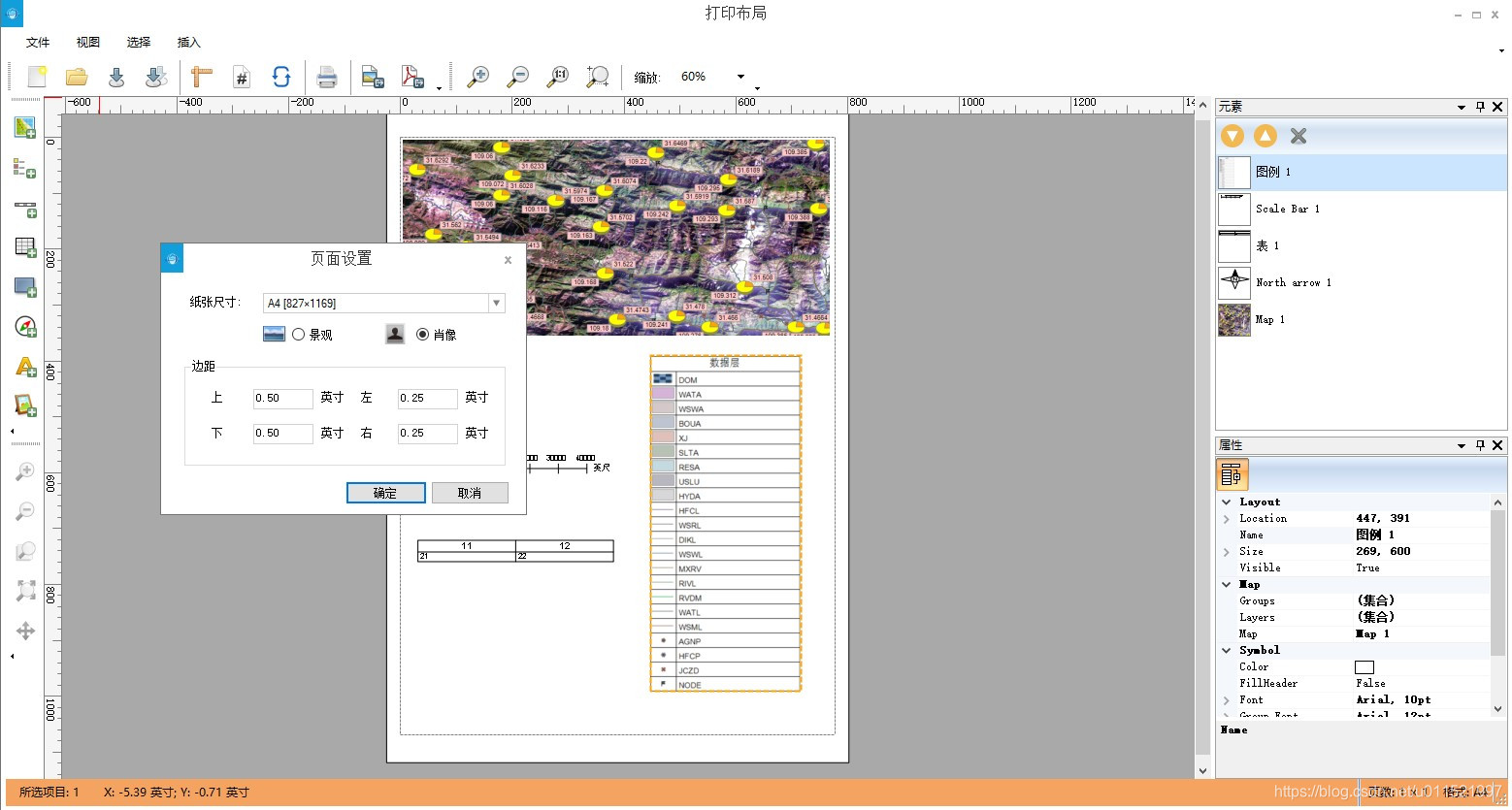Open the 插入 menu
The width and height of the screenshot is (1512, 810).
[189, 43]
